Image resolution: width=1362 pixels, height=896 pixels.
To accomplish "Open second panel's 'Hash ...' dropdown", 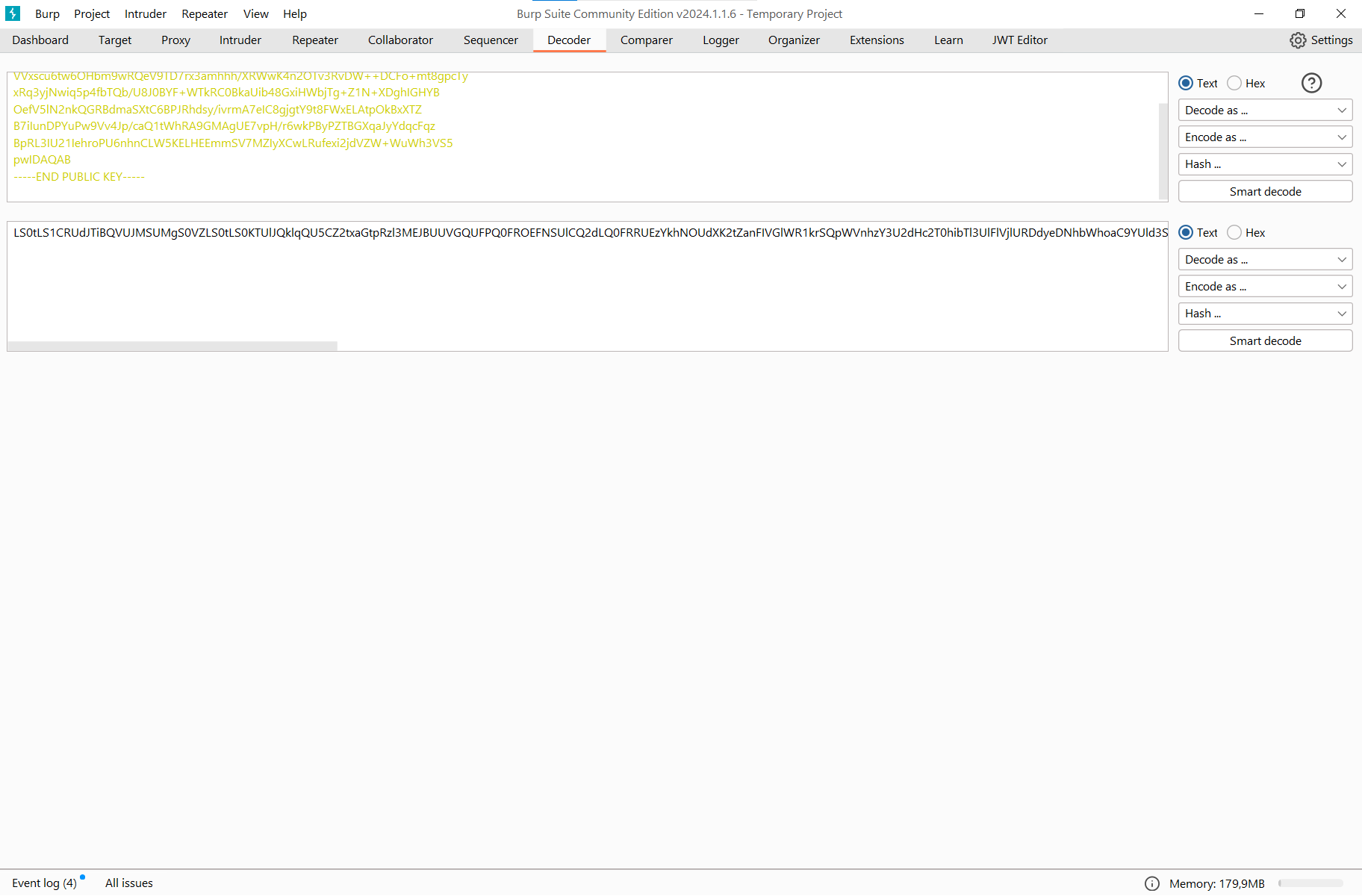I will 1265,314.
